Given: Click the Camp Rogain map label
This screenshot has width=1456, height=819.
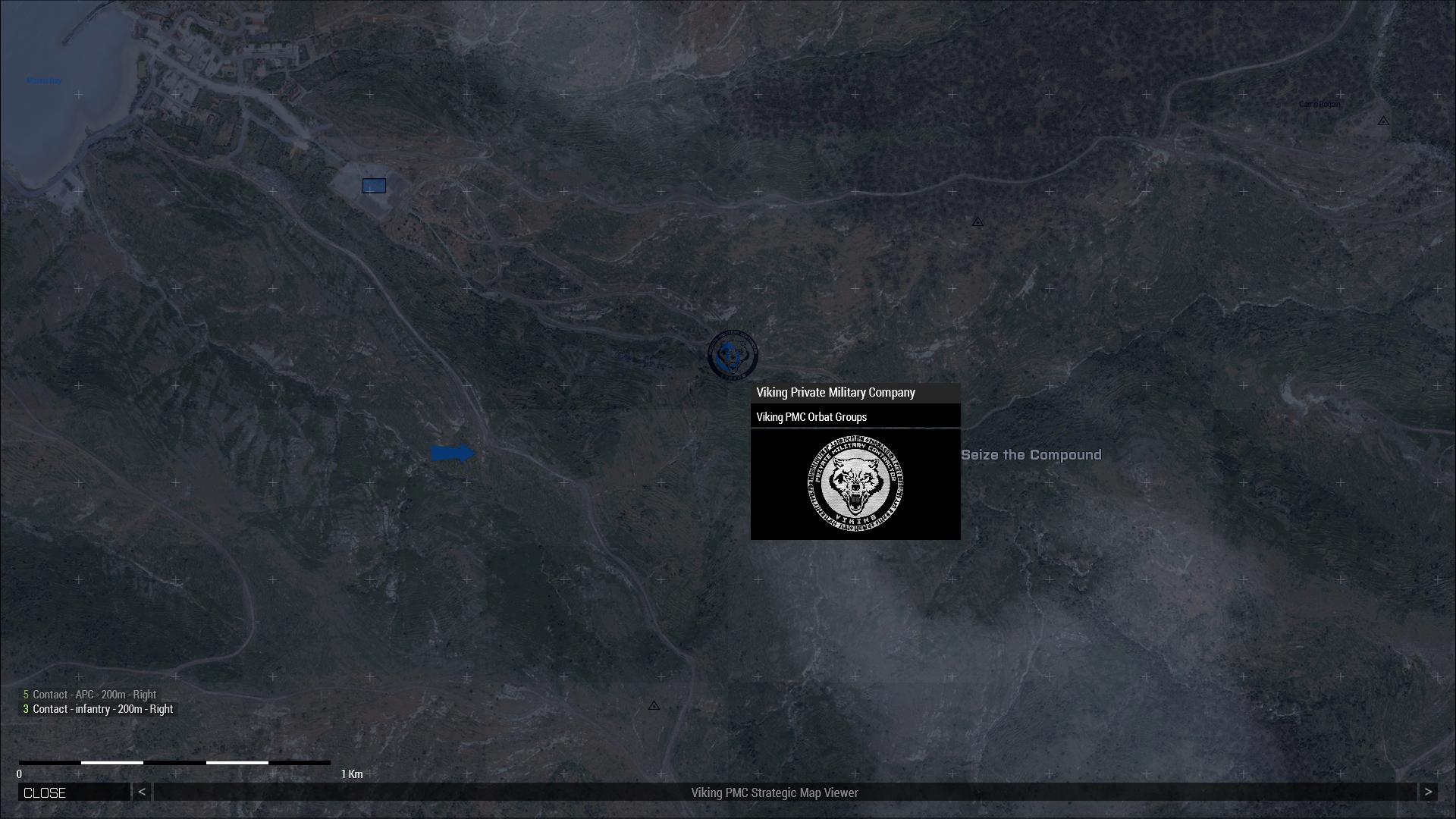Looking at the screenshot, I should click(x=1319, y=105).
